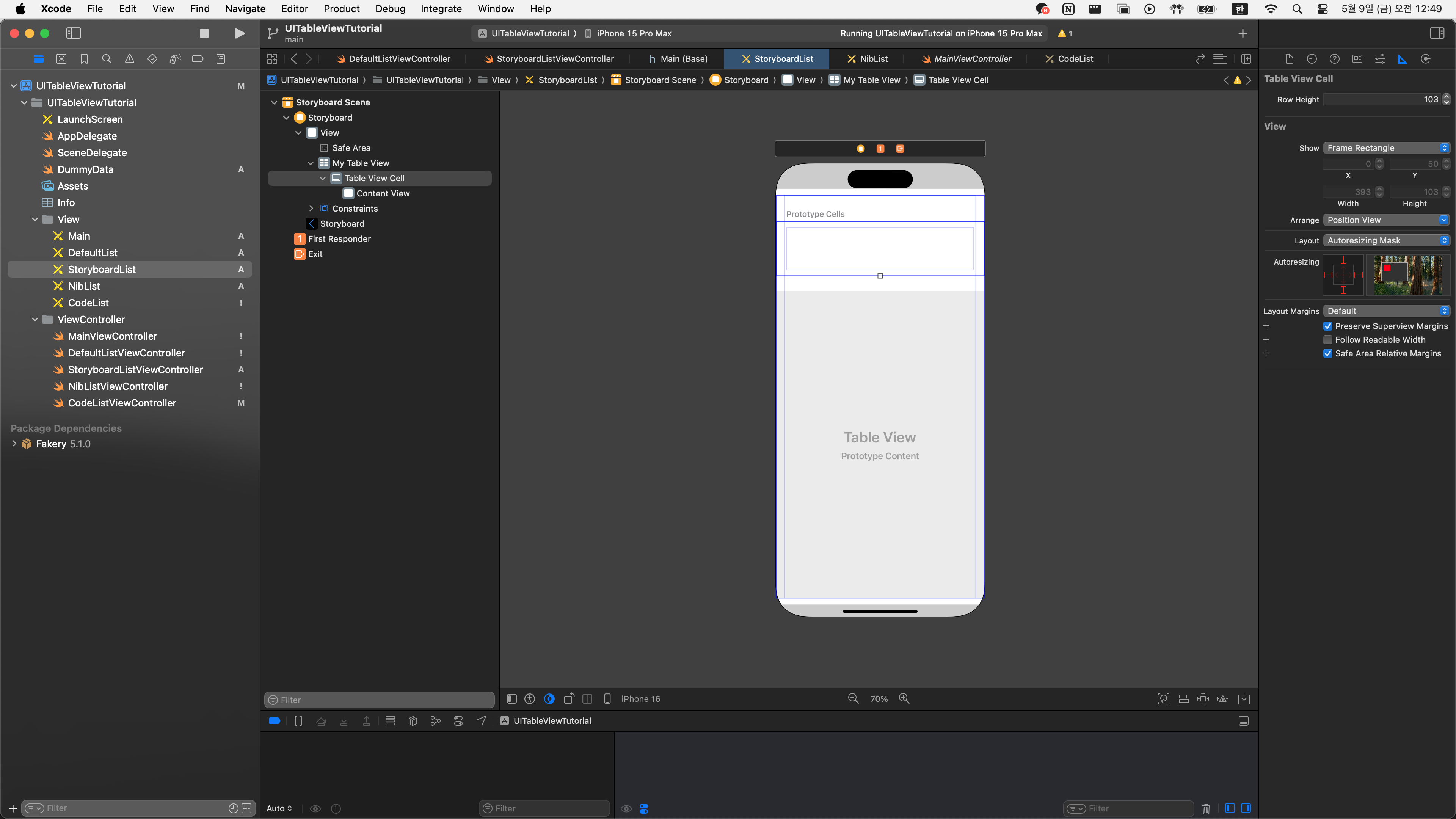Show the Size inspector
1456x819 pixels.
[x=1402, y=59]
